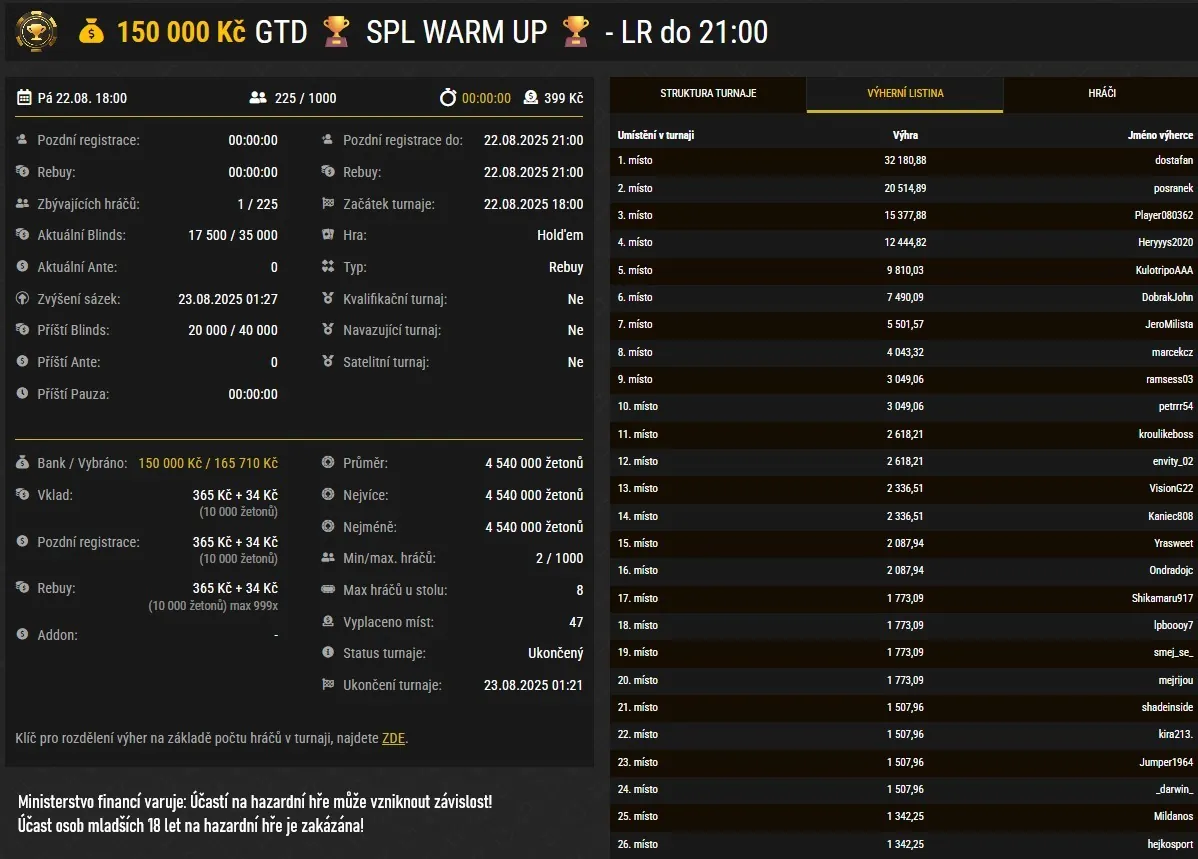Click winner name dostafan
The image size is (1198, 859).
coord(1173,160)
